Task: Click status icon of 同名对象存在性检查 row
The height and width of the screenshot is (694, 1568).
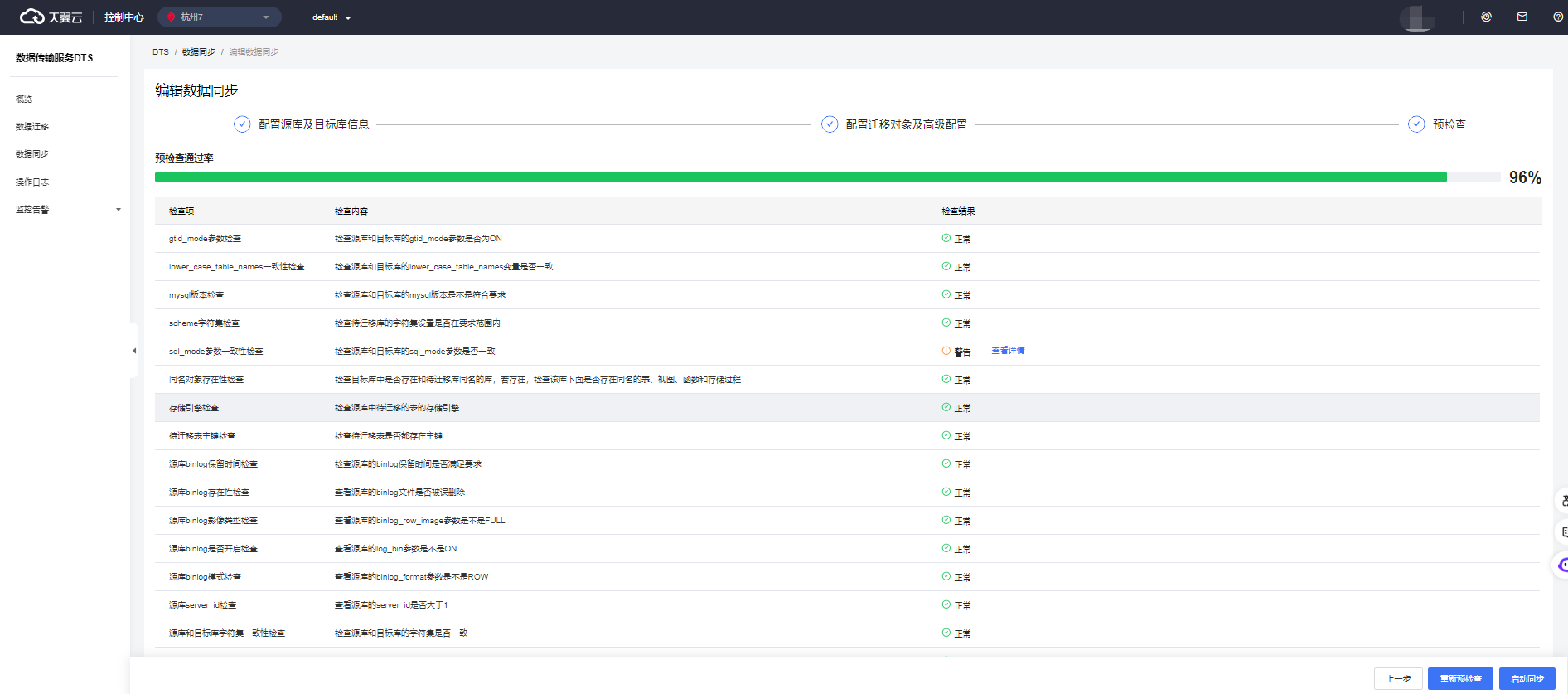Action: point(946,379)
